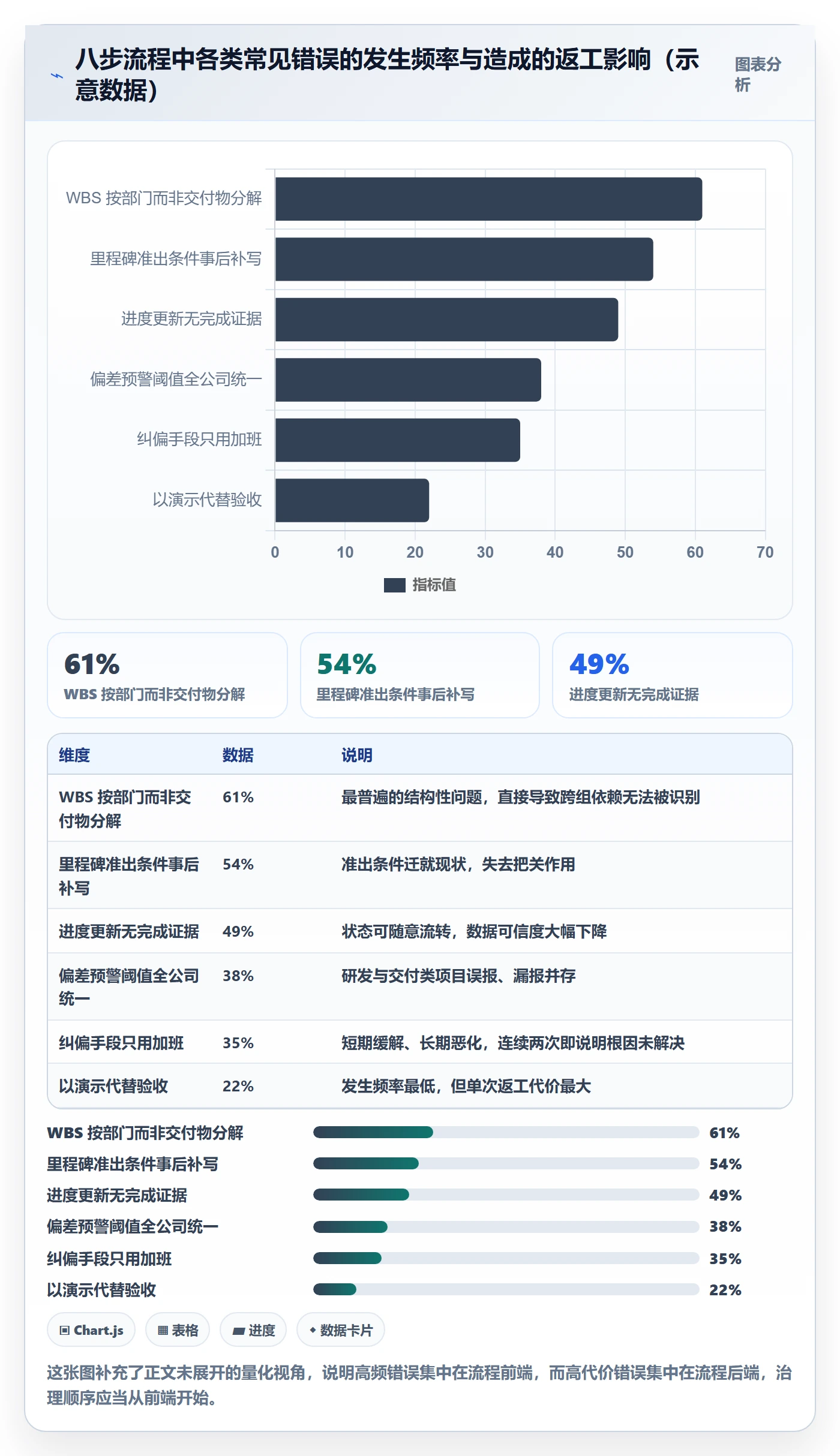Image resolution: width=840 pixels, height=1456 pixels.
Task: Click the 22% progress bar track
Action: (x=506, y=1289)
